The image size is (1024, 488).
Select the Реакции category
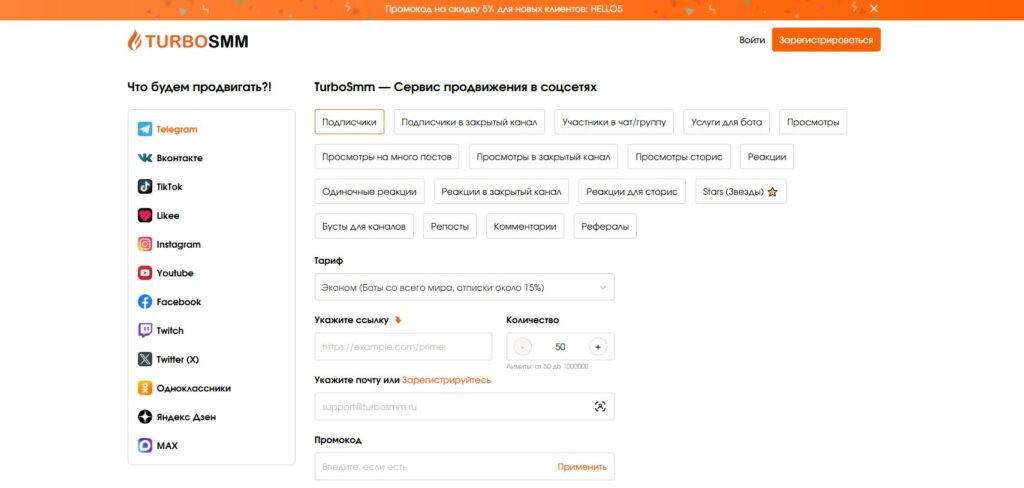(x=767, y=157)
